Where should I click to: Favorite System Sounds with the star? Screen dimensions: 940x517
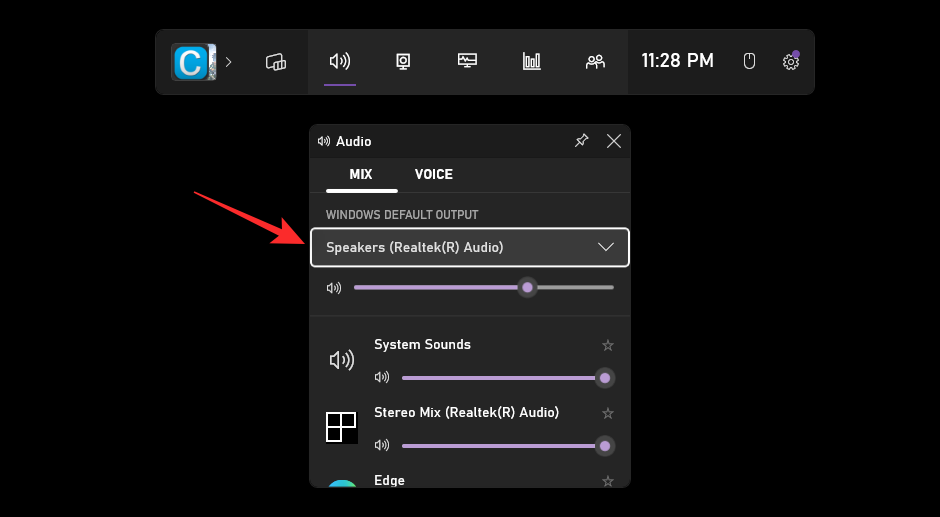[607, 345]
